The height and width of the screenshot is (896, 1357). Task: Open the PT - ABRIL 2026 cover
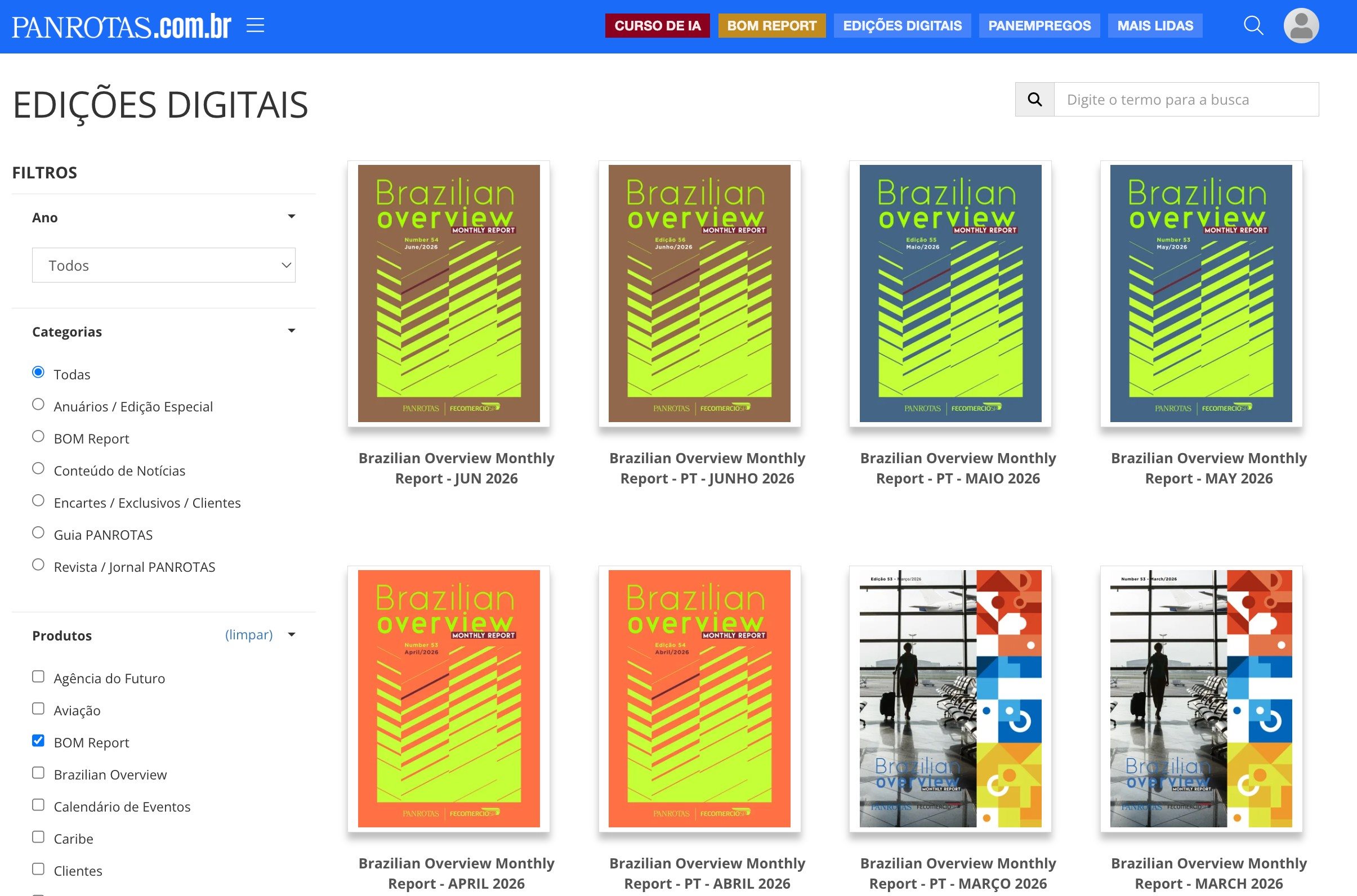700,699
